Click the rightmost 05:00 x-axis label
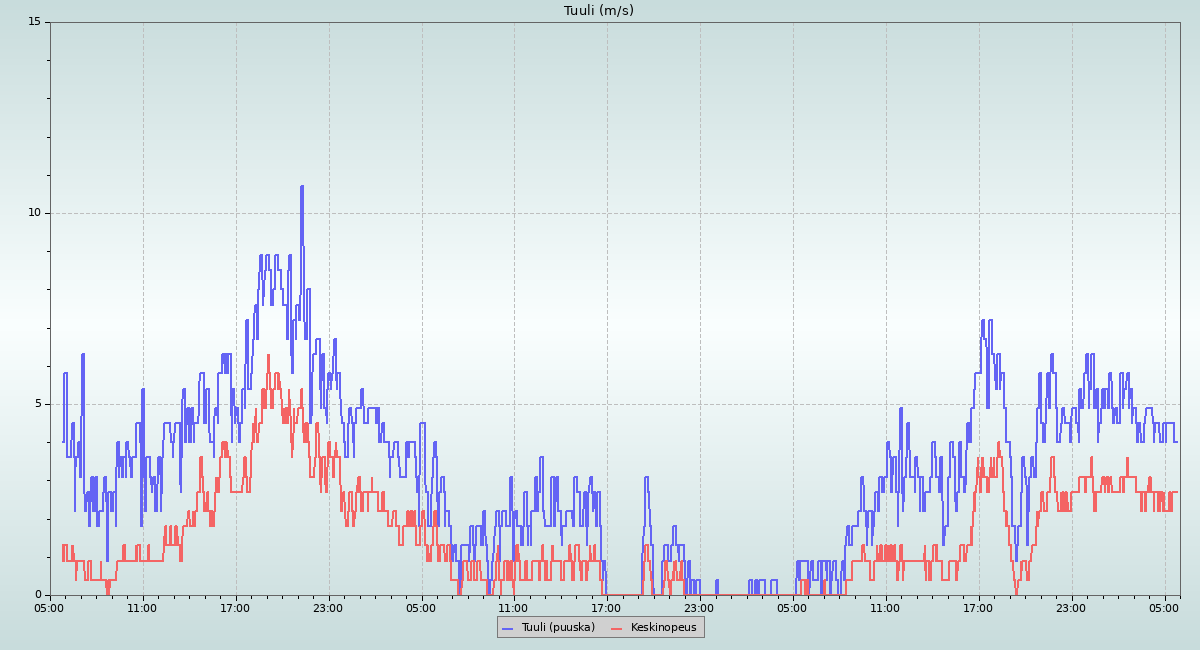The width and height of the screenshot is (1200, 650). (x=1165, y=607)
